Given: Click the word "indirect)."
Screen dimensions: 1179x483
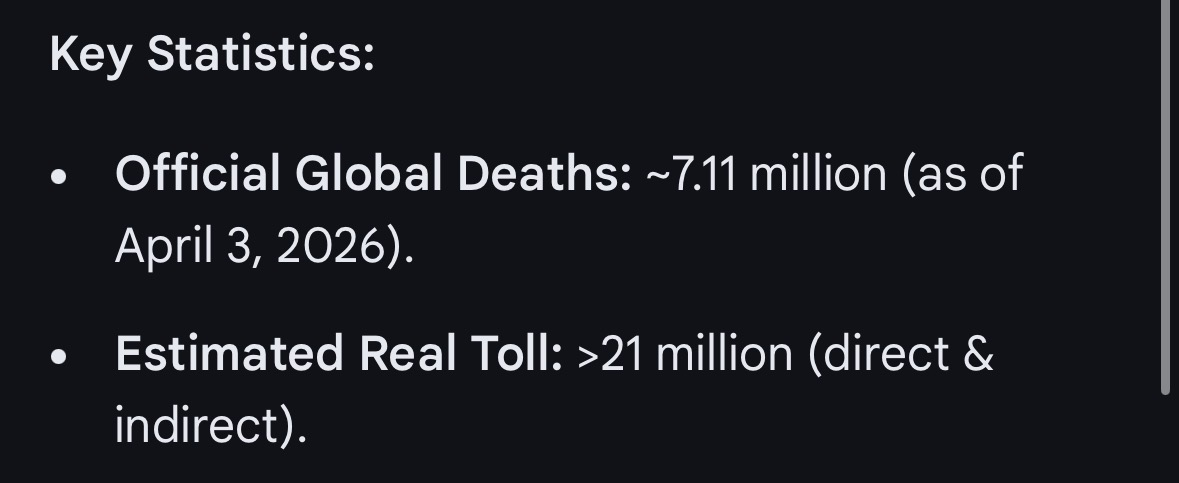Looking at the screenshot, I should pos(210,426).
